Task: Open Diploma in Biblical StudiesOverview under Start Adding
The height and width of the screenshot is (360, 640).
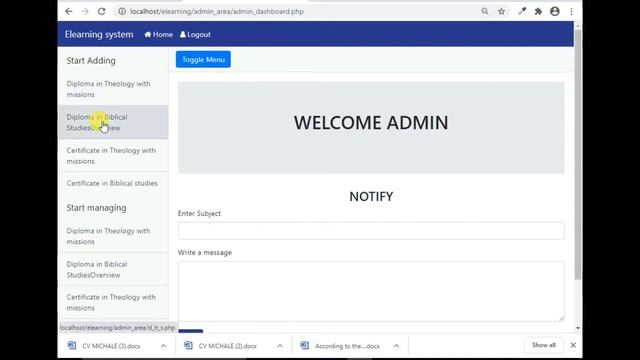Action: coord(113,122)
